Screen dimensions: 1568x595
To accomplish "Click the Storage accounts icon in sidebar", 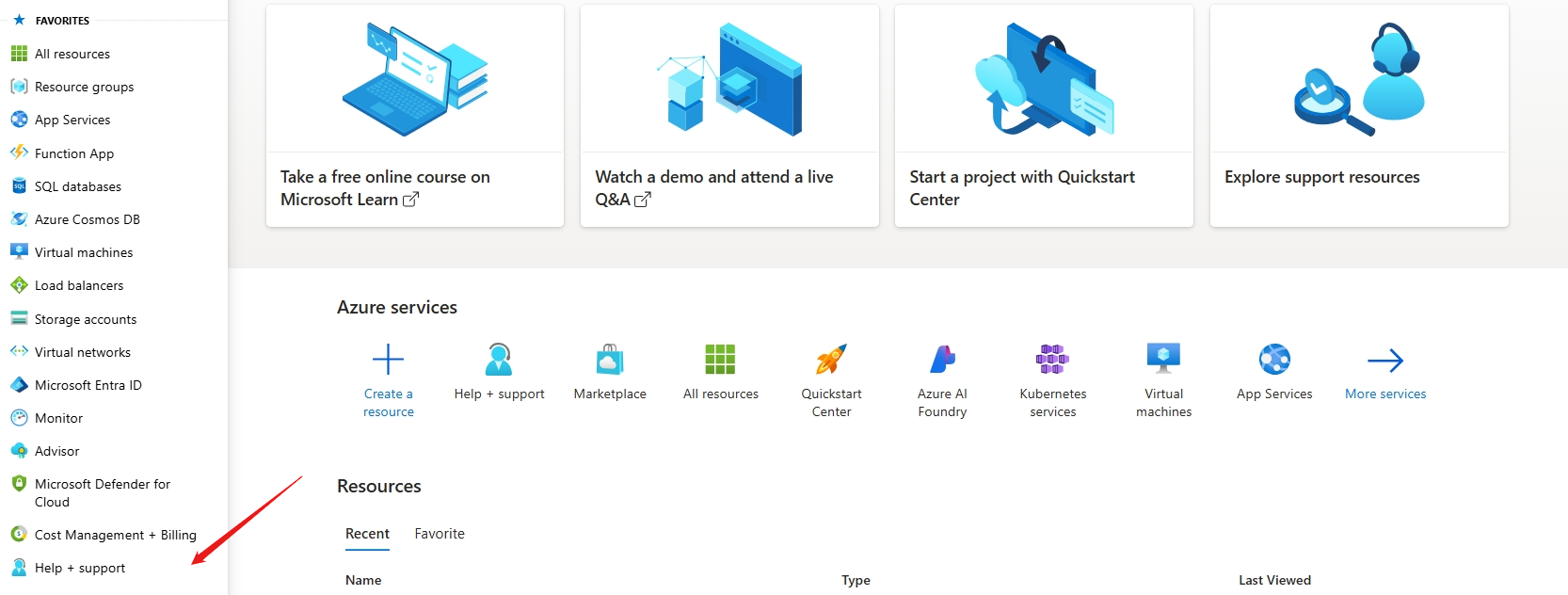I will (x=19, y=318).
